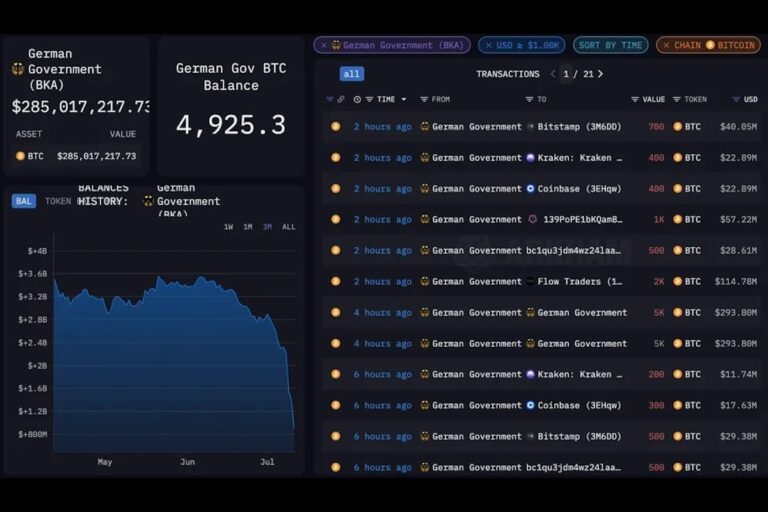768x512 pixels.
Task: Click German eagle icon in From of 1K row
Action: (425, 219)
